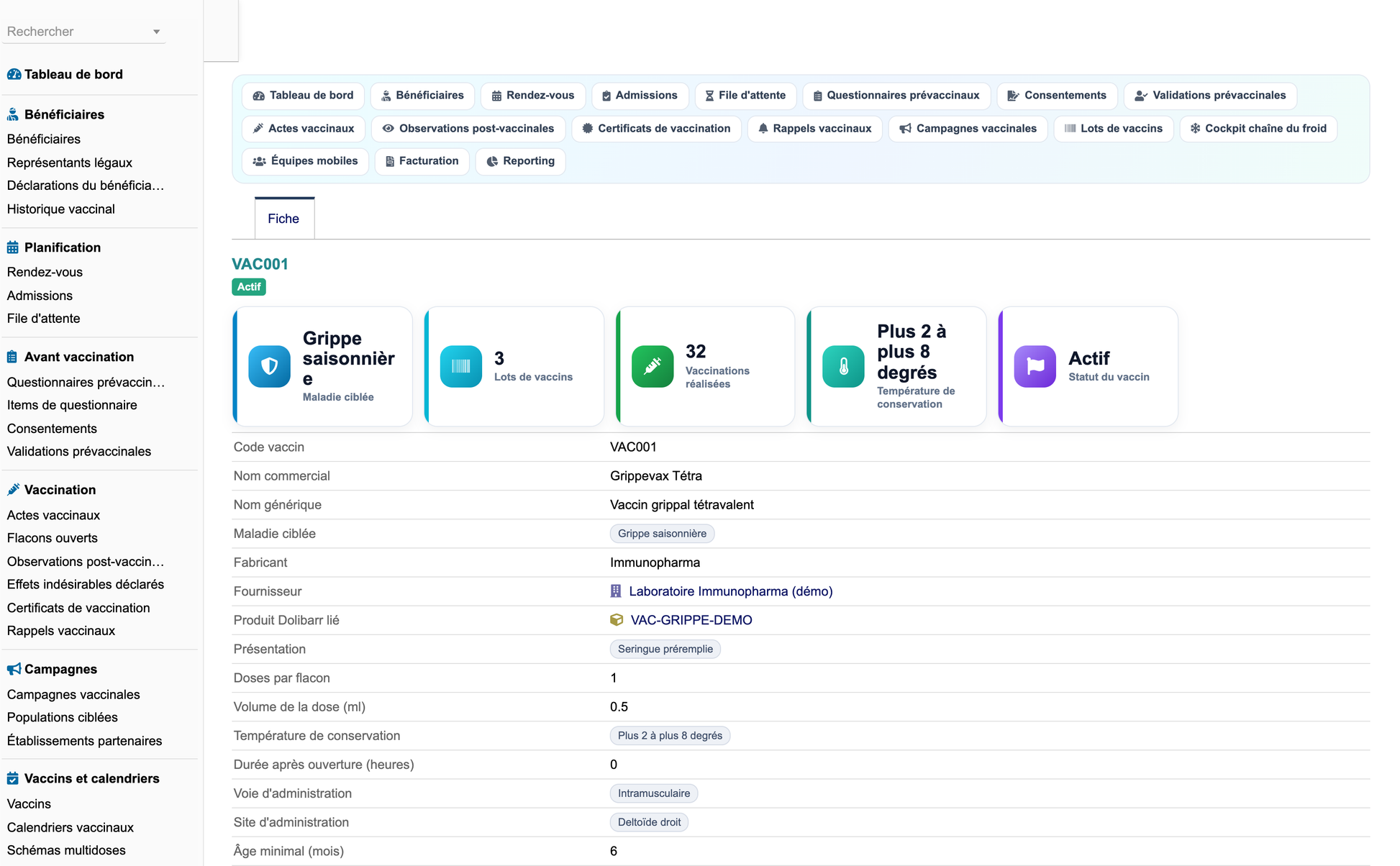The height and width of the screenshot is (866, 1400).
Task: Open Laboratoire Immunopharma (démo) supplier link
Action: (x=730, y=591)
